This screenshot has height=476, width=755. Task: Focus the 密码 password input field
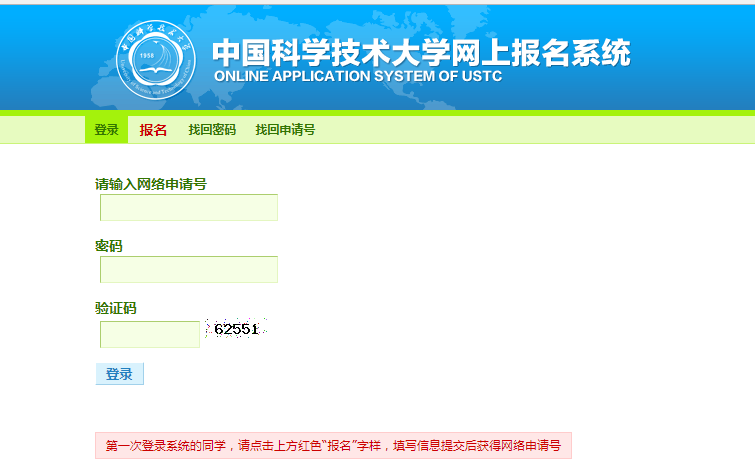[189, 270]
